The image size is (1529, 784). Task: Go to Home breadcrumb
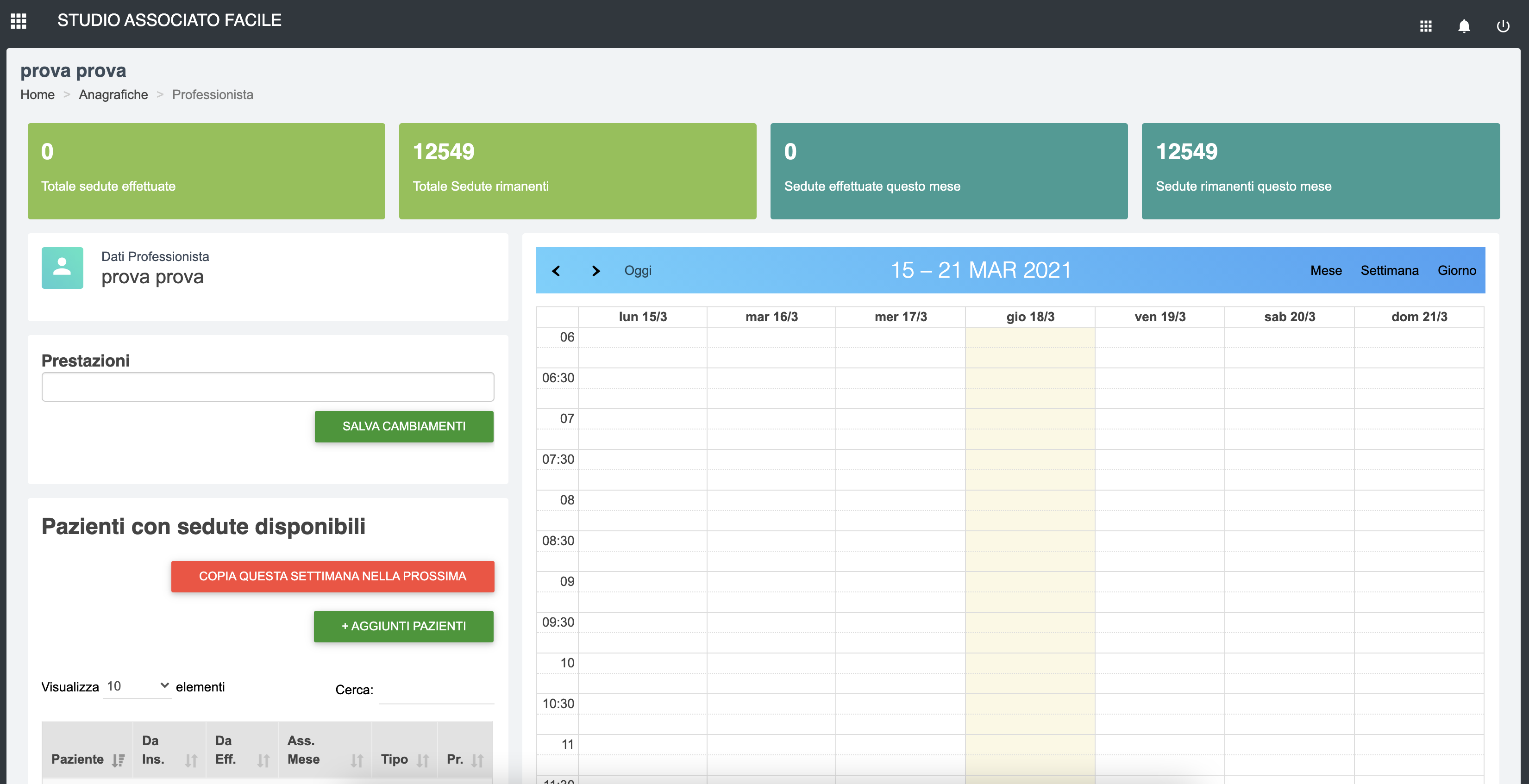click(38, 95)
